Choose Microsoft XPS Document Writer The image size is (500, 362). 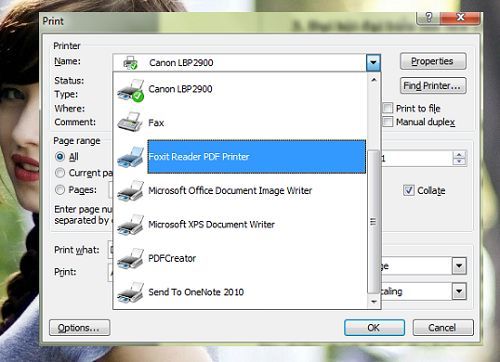point(241,224)
